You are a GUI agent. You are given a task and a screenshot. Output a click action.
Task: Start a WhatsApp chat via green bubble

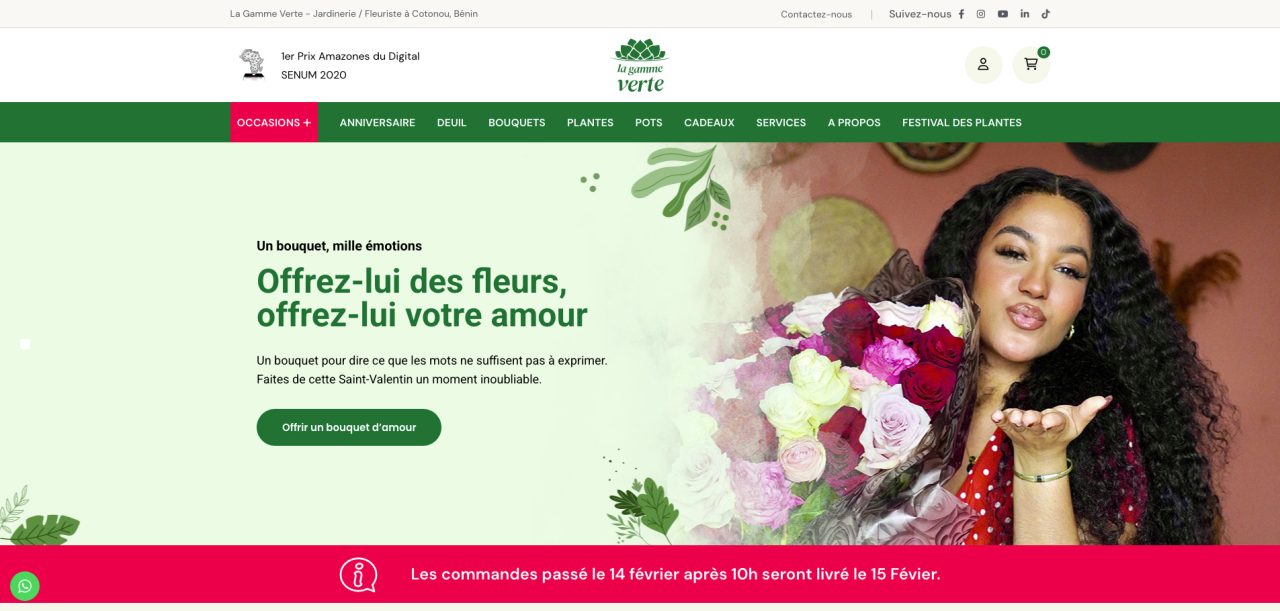pyautogui.click(x=24, y=586)
